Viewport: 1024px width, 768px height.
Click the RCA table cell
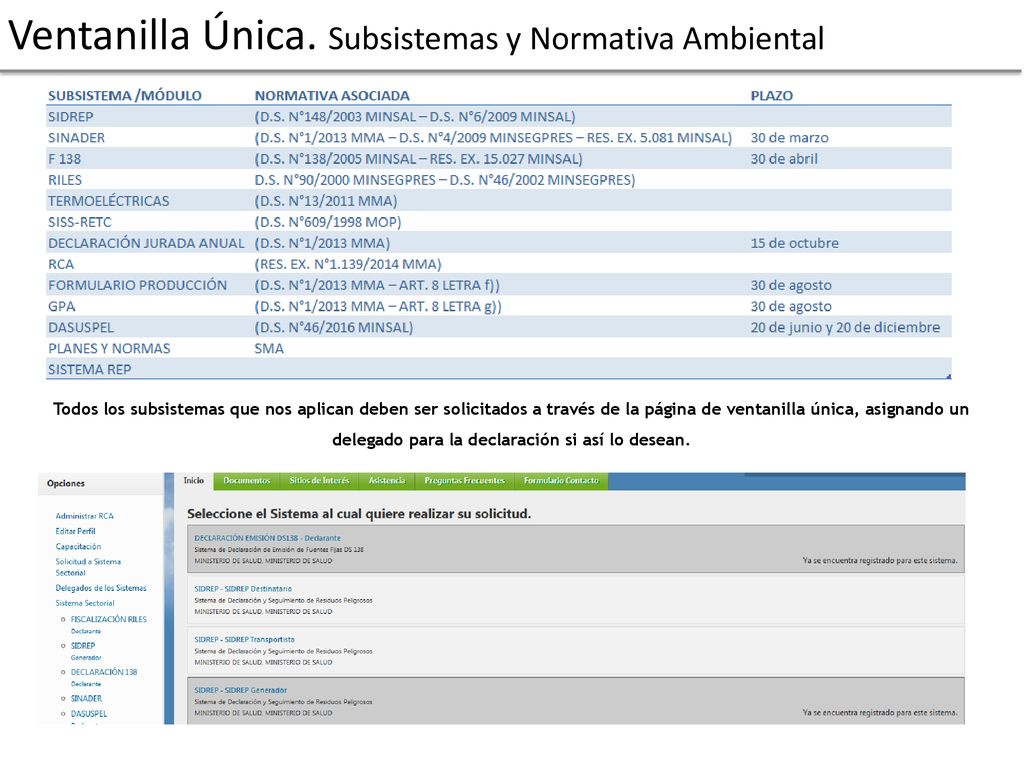click(x=61, y=264)
